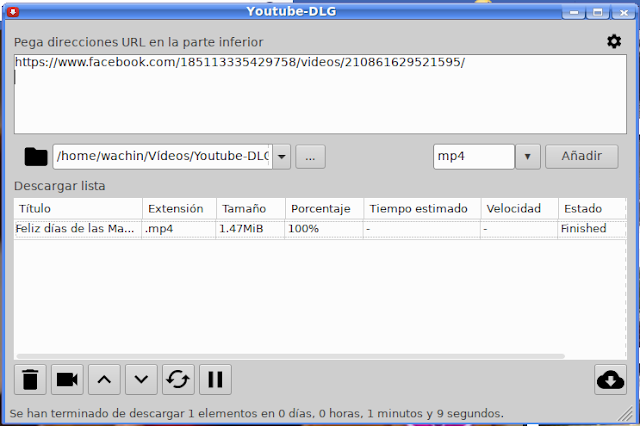Click the '.mp4' extension cell
Viewport: 640px width, 426px height.
pos(179,229)
